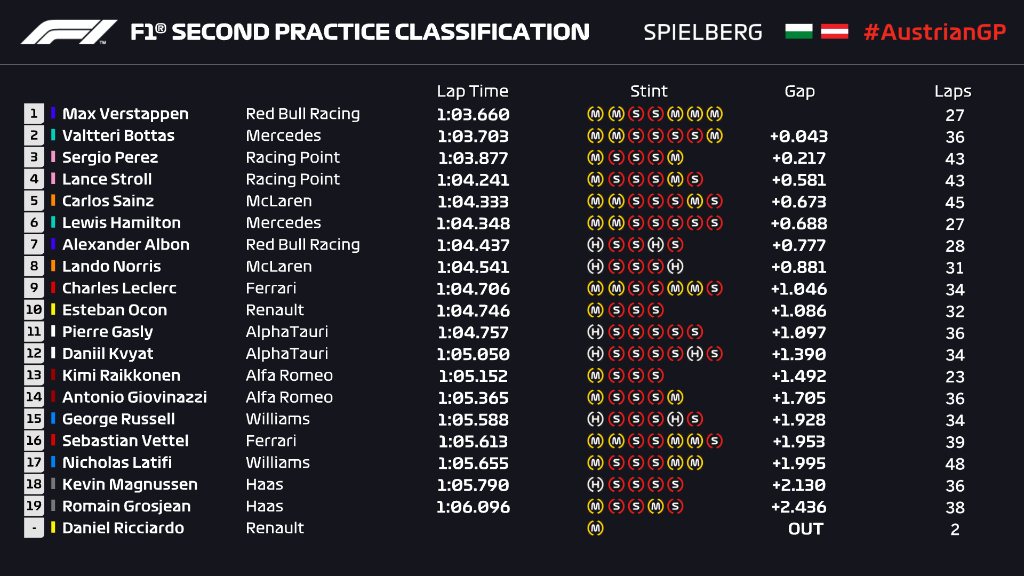Select first medium tyre icon in Raikkonen's row
The width and height of the screenshot is (1024, 576).
pos(595,376)
